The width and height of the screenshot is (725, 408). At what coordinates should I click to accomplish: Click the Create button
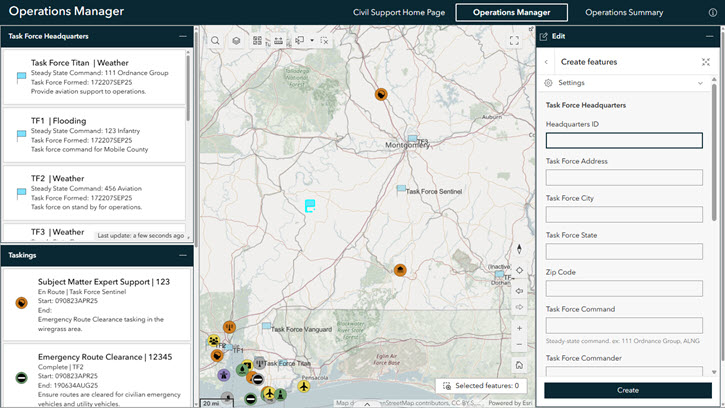point(628,390)
